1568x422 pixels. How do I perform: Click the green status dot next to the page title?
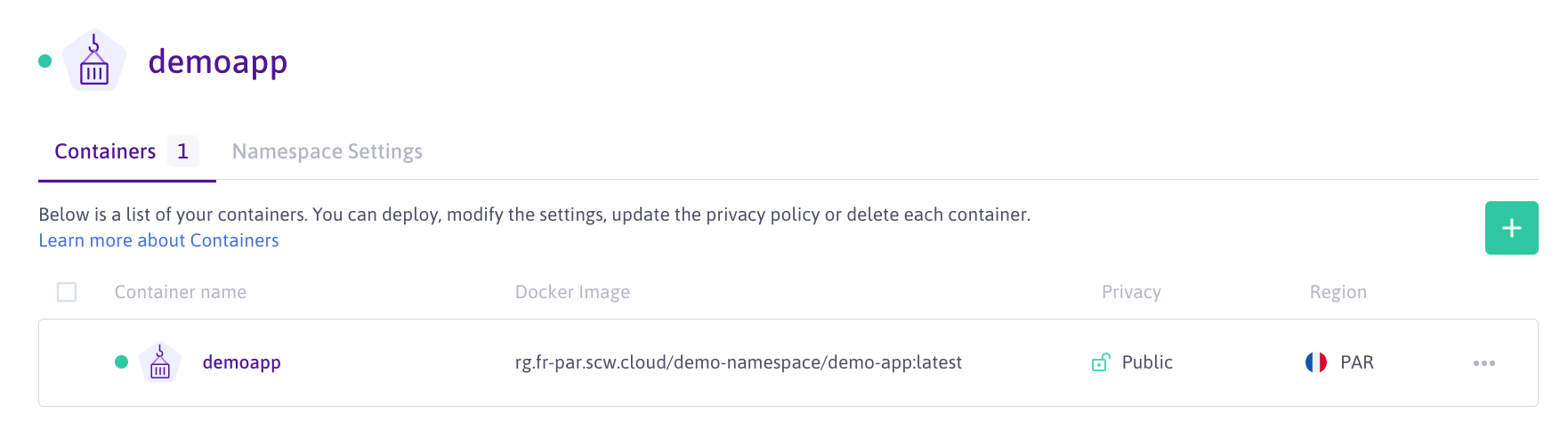pyautogui.click(x=45, y=61)
